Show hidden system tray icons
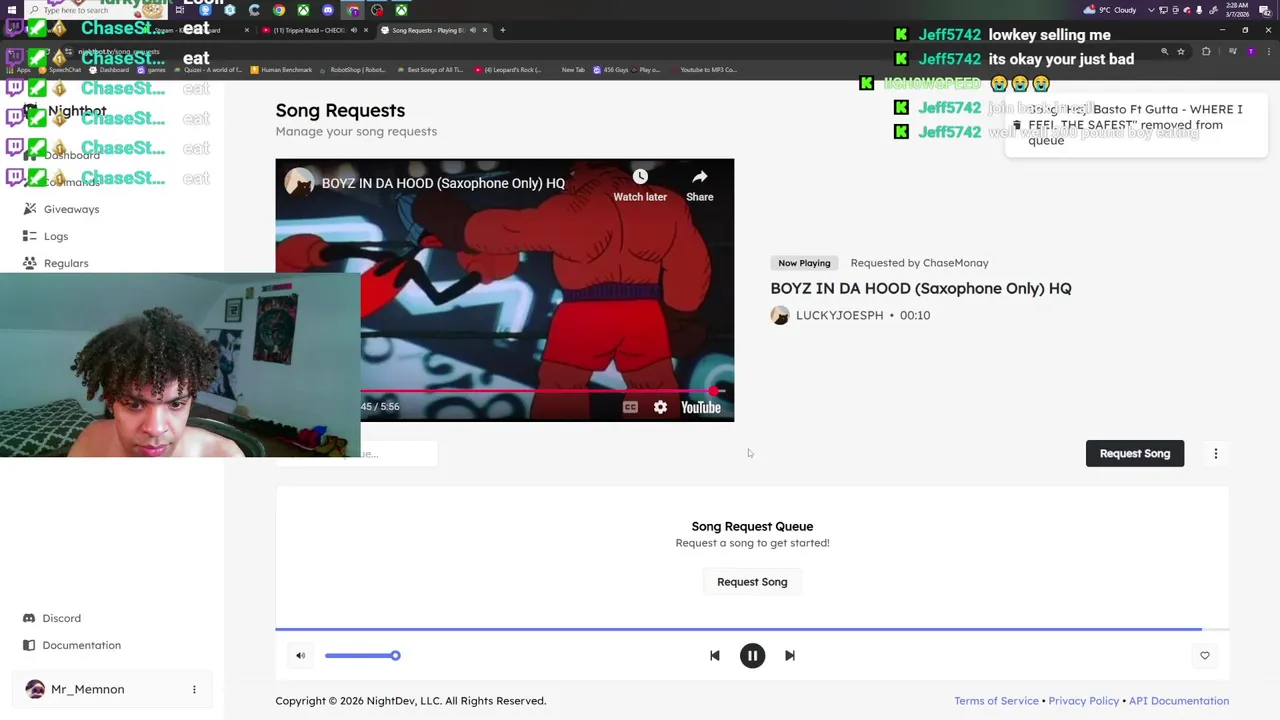The image size is (1280, 720). pyautogui.click(x=1152, y=10)
